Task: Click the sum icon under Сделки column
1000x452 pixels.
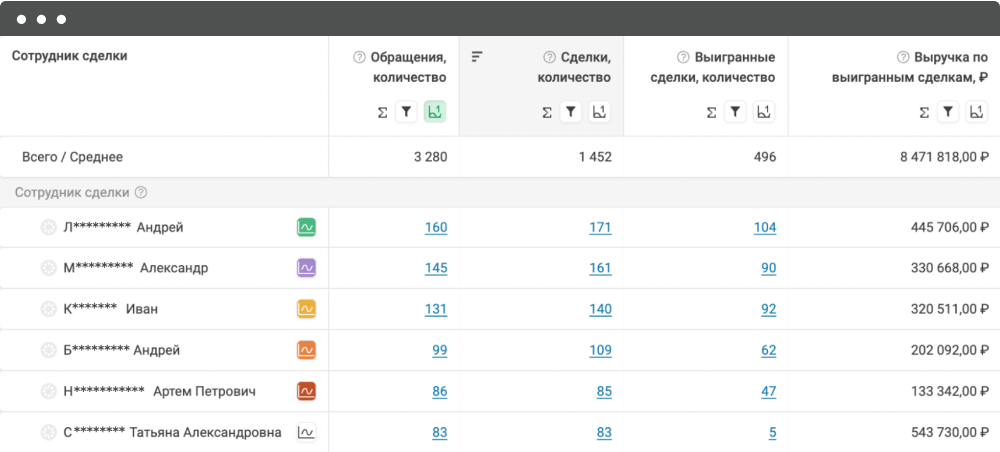Action: 547,112
